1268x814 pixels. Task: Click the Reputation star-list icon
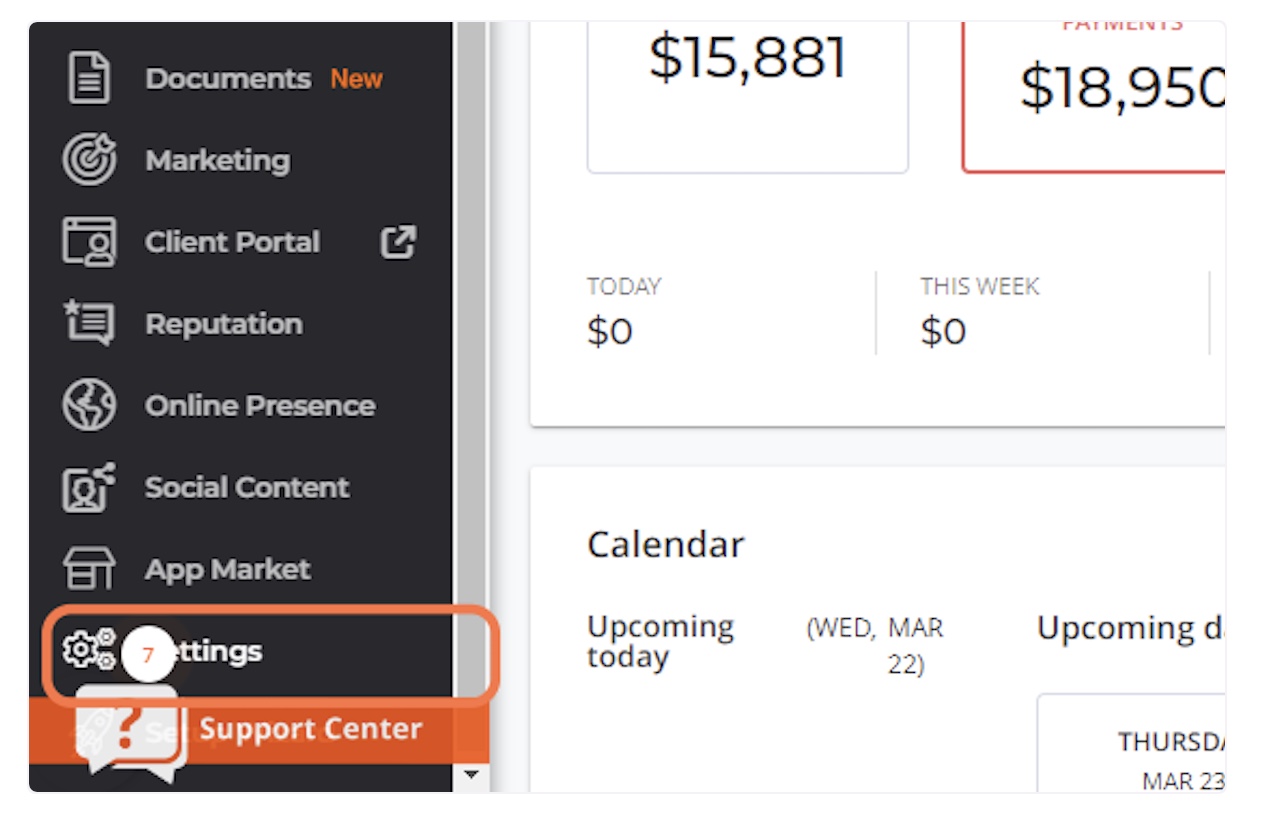coord(89,324)
